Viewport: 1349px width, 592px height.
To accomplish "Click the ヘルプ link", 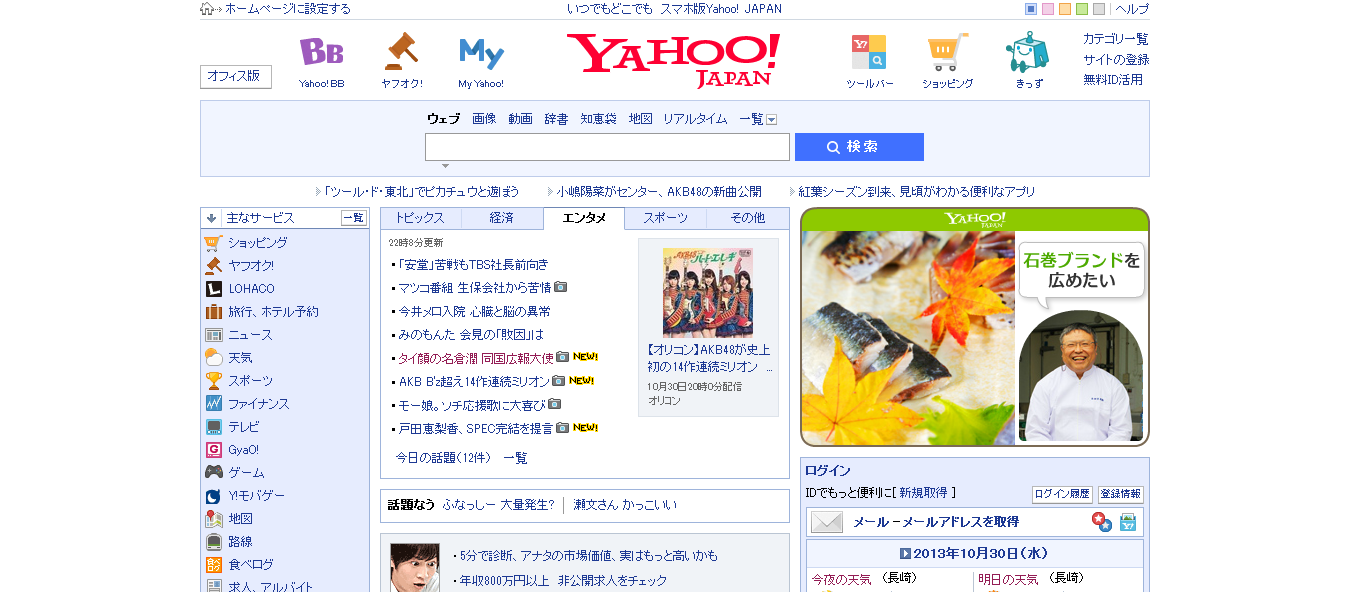I will pos(1132,9).
